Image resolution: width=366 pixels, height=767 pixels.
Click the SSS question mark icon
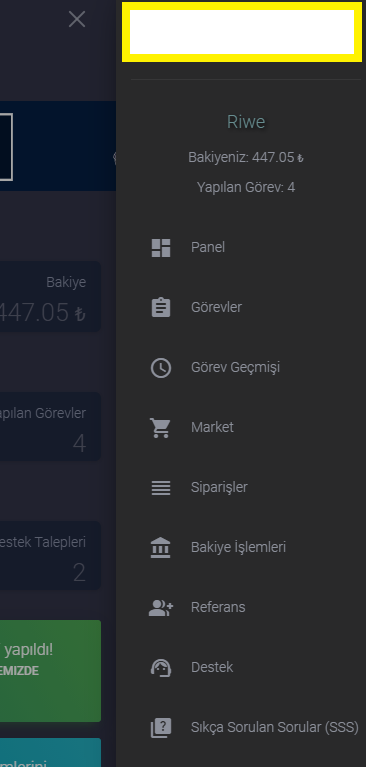click(x=160, y=728)
